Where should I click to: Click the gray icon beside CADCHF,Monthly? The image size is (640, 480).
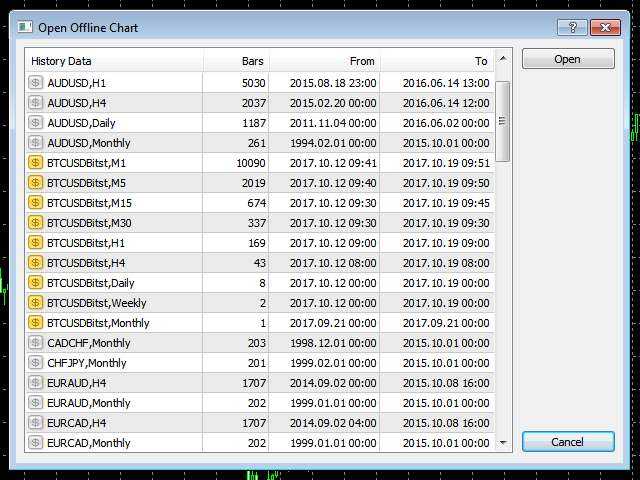(36, 343)
